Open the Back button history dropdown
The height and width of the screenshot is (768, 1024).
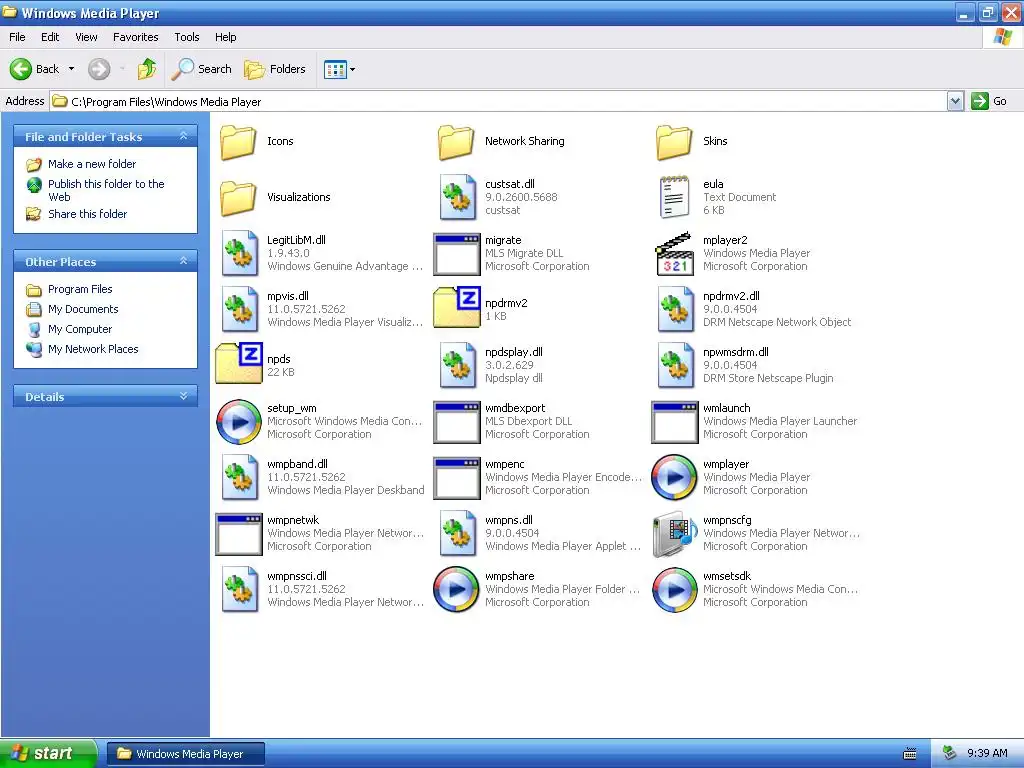(72, 69)
